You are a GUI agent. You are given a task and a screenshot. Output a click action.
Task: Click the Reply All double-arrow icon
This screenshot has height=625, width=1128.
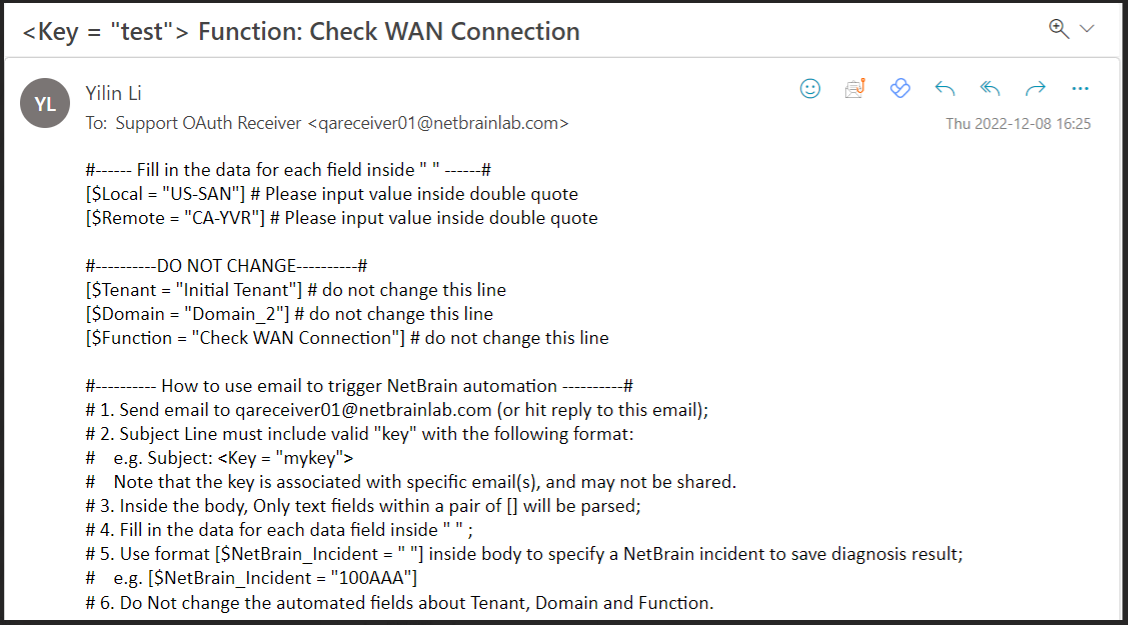tap(990, 89)
